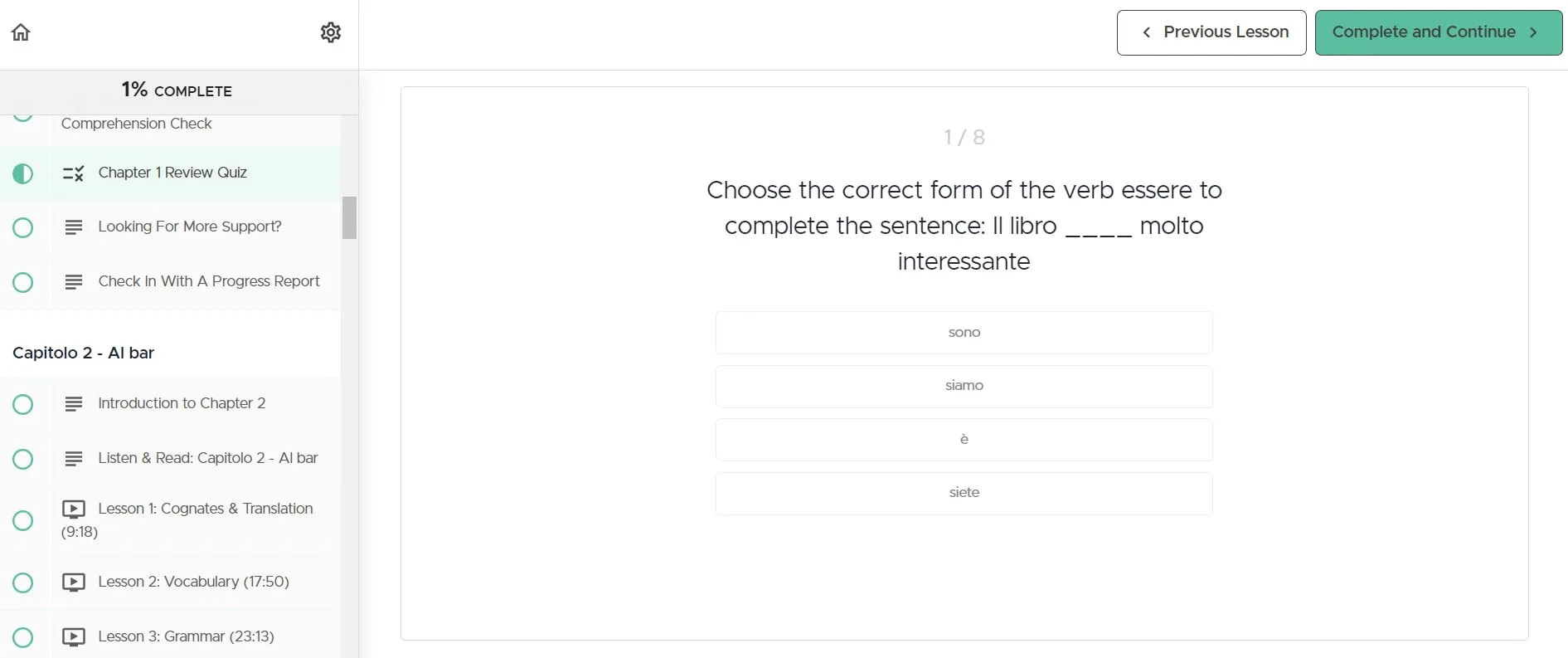The width and height of the screenshot is (1568, 658).
Task: Select the answer option "sono"
Action: coord(964,333)
